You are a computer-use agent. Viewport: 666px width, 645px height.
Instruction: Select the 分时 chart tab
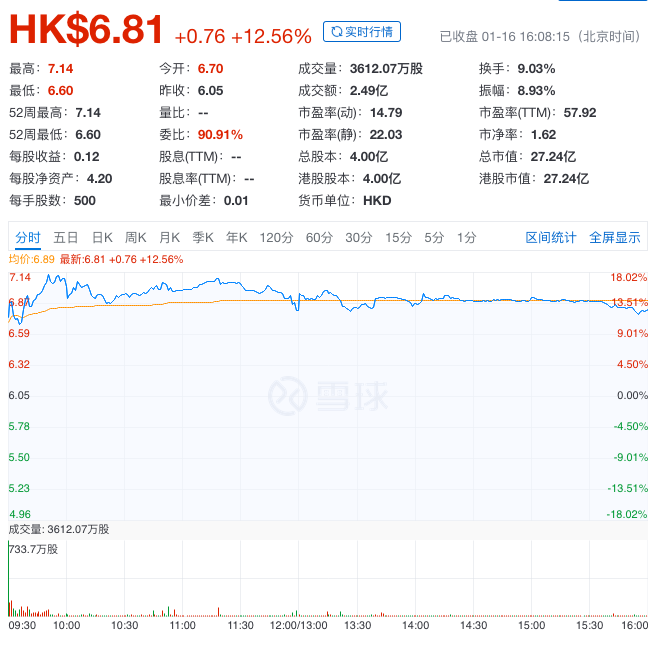point(28,237)
